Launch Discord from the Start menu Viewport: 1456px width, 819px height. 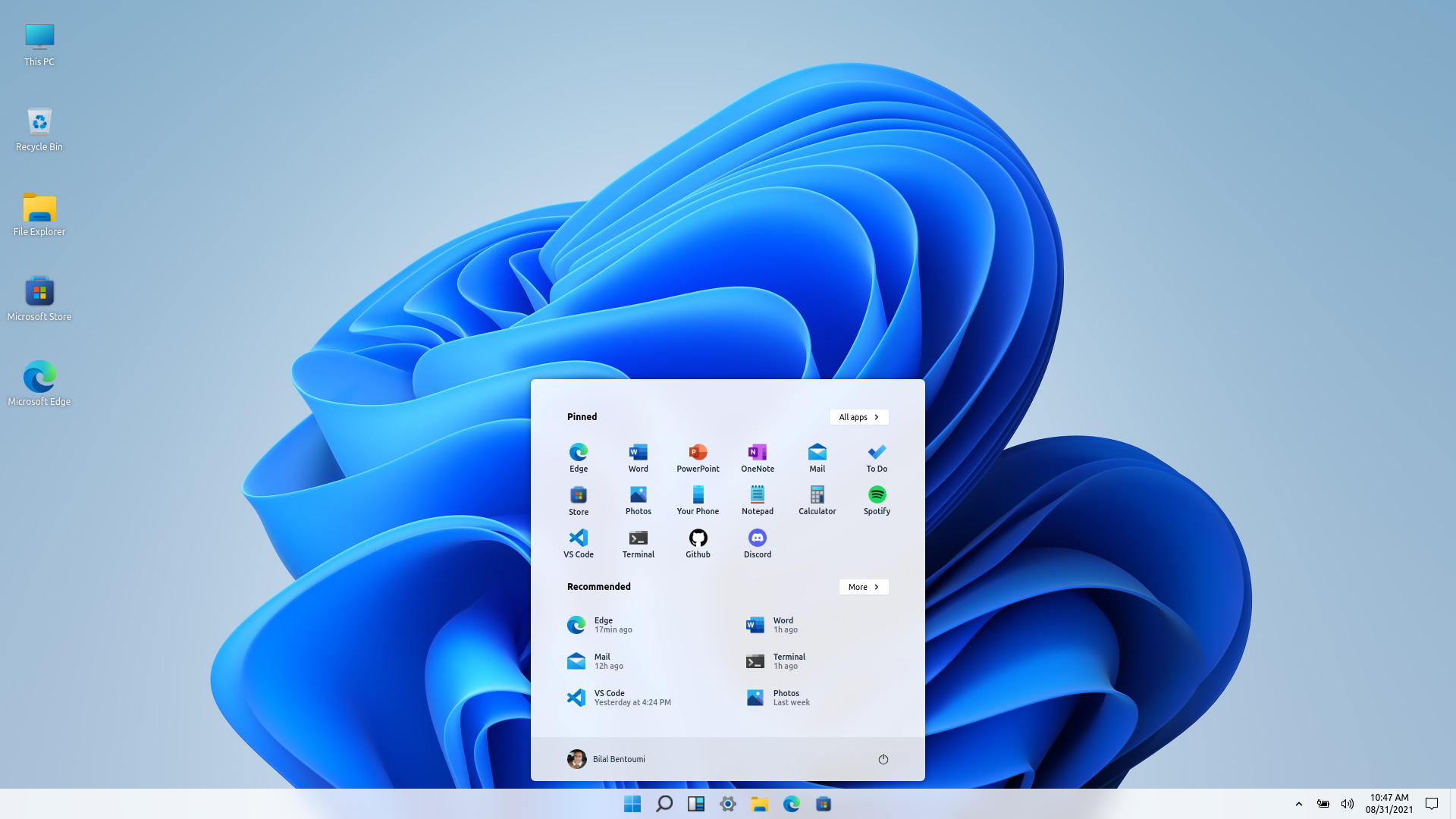coord(757,543)
